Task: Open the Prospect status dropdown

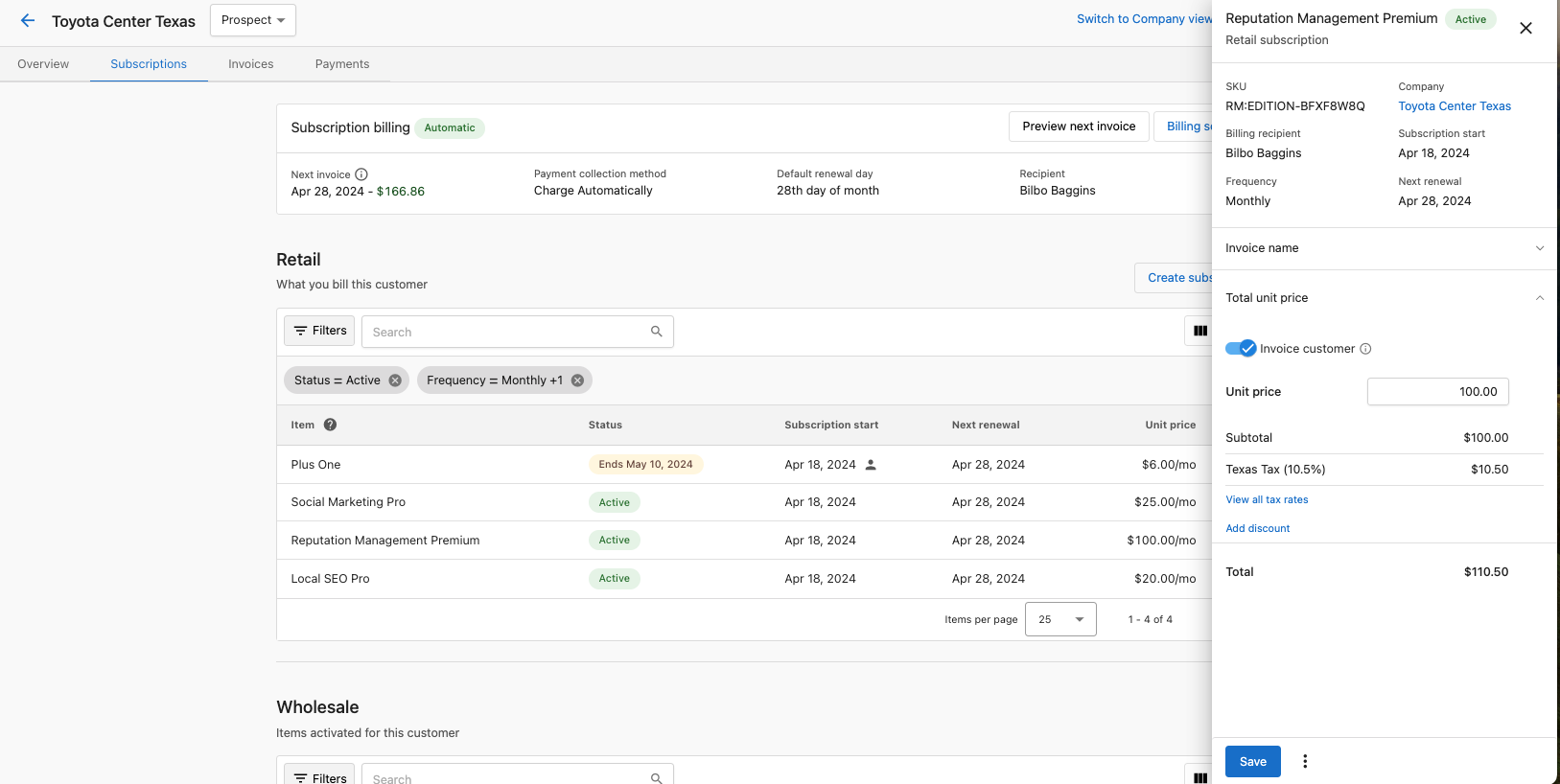Action: point(253,20)
